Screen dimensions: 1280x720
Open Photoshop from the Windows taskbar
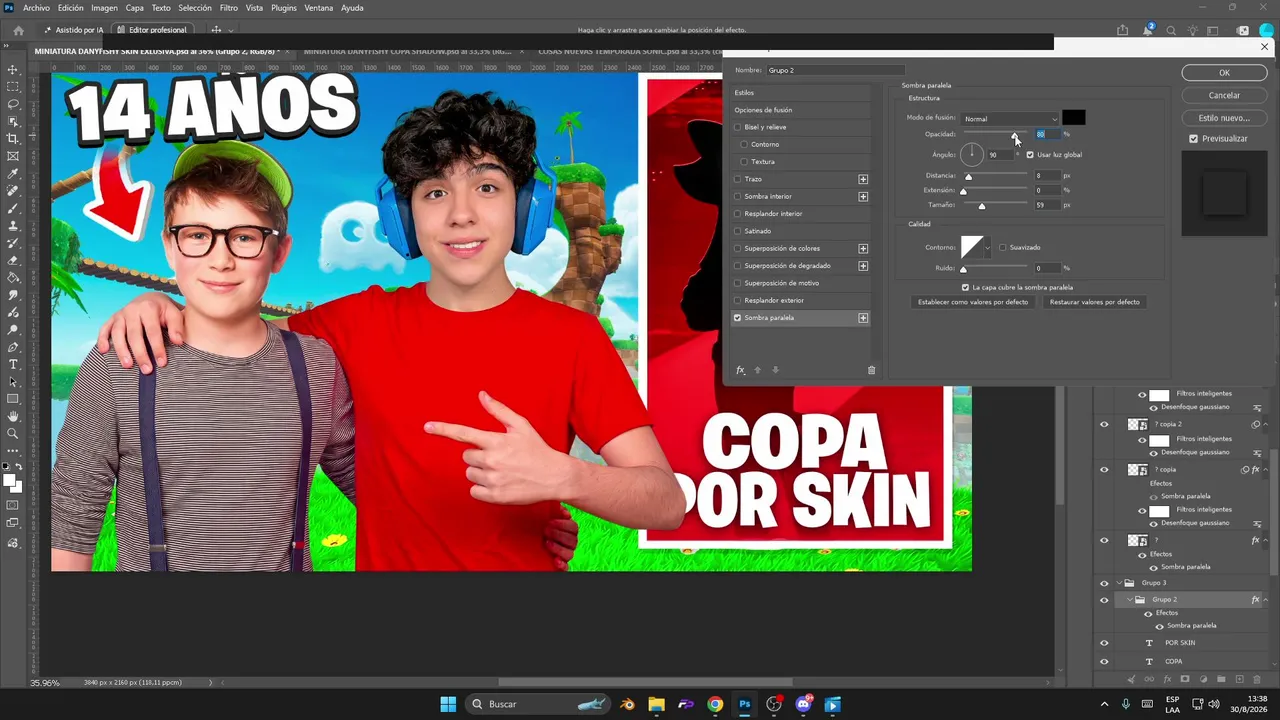coord(745,704)
